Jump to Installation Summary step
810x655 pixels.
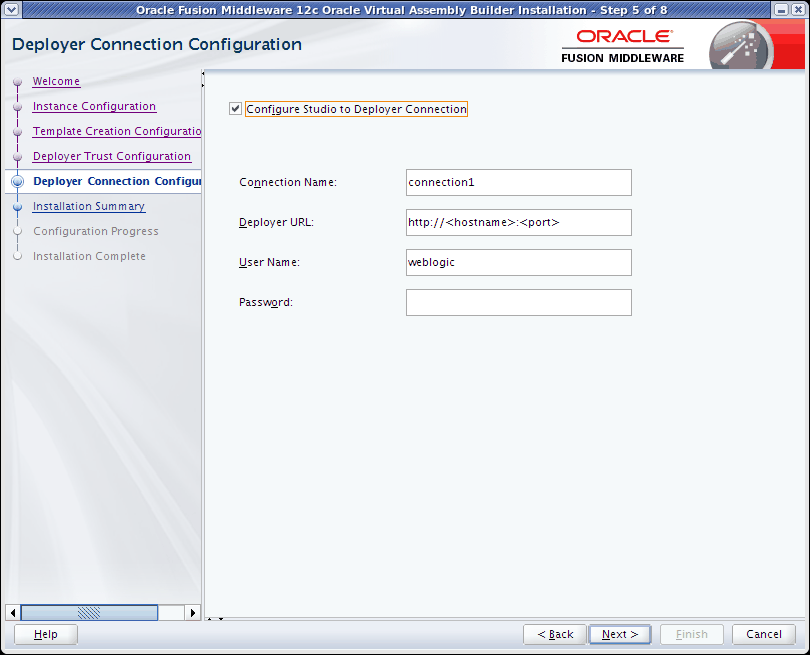coord(89,206)
